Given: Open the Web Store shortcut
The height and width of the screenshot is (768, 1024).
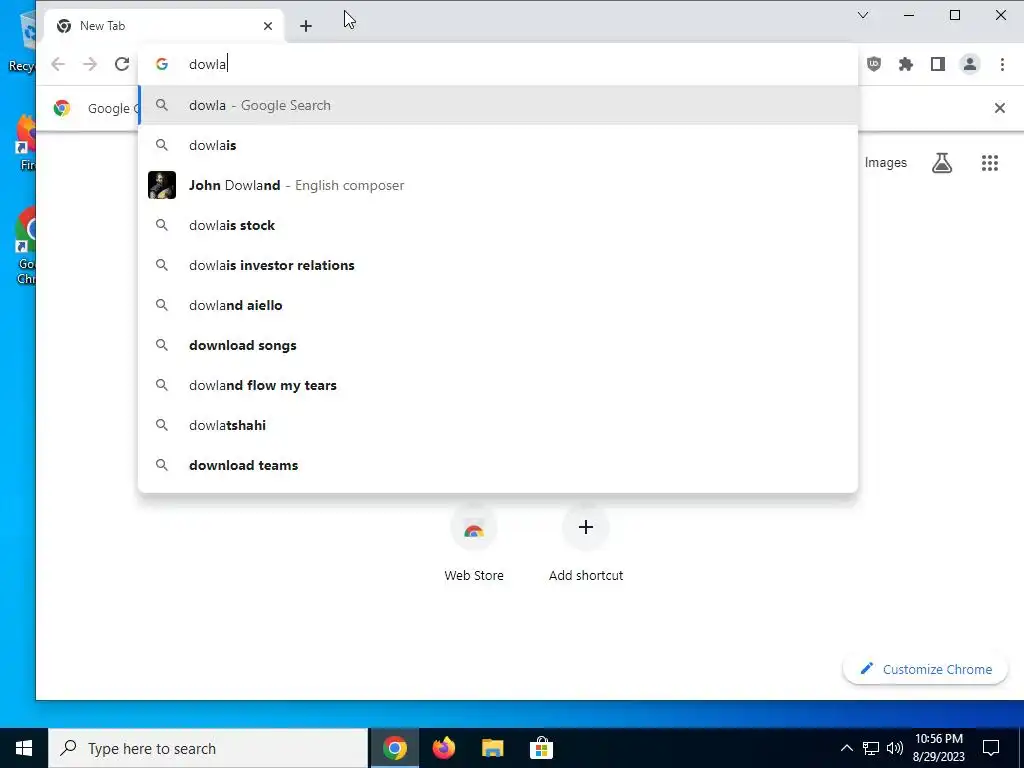Looking at the screenshot, I should pos(474,544).
